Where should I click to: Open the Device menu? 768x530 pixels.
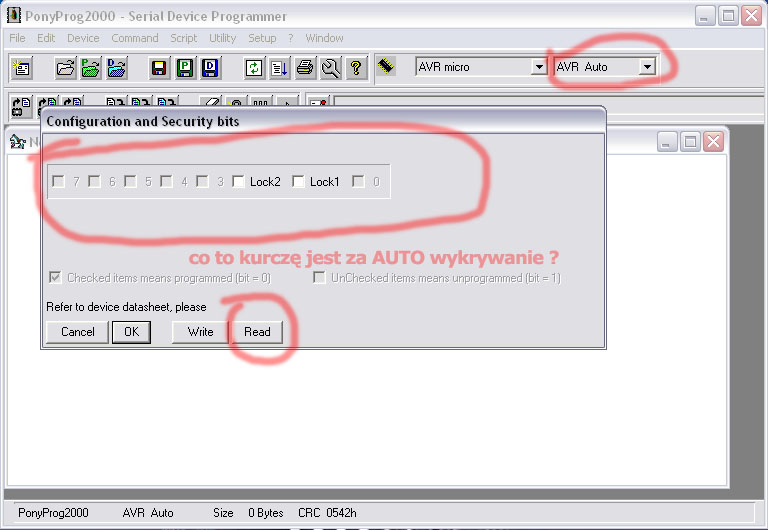click(x=83, y=38)
